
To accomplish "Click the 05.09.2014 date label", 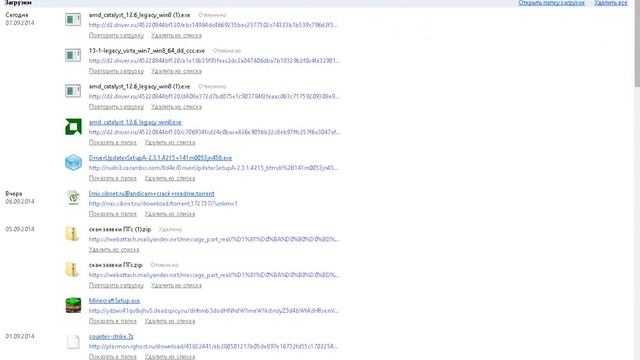I will (x=20, y=229).
